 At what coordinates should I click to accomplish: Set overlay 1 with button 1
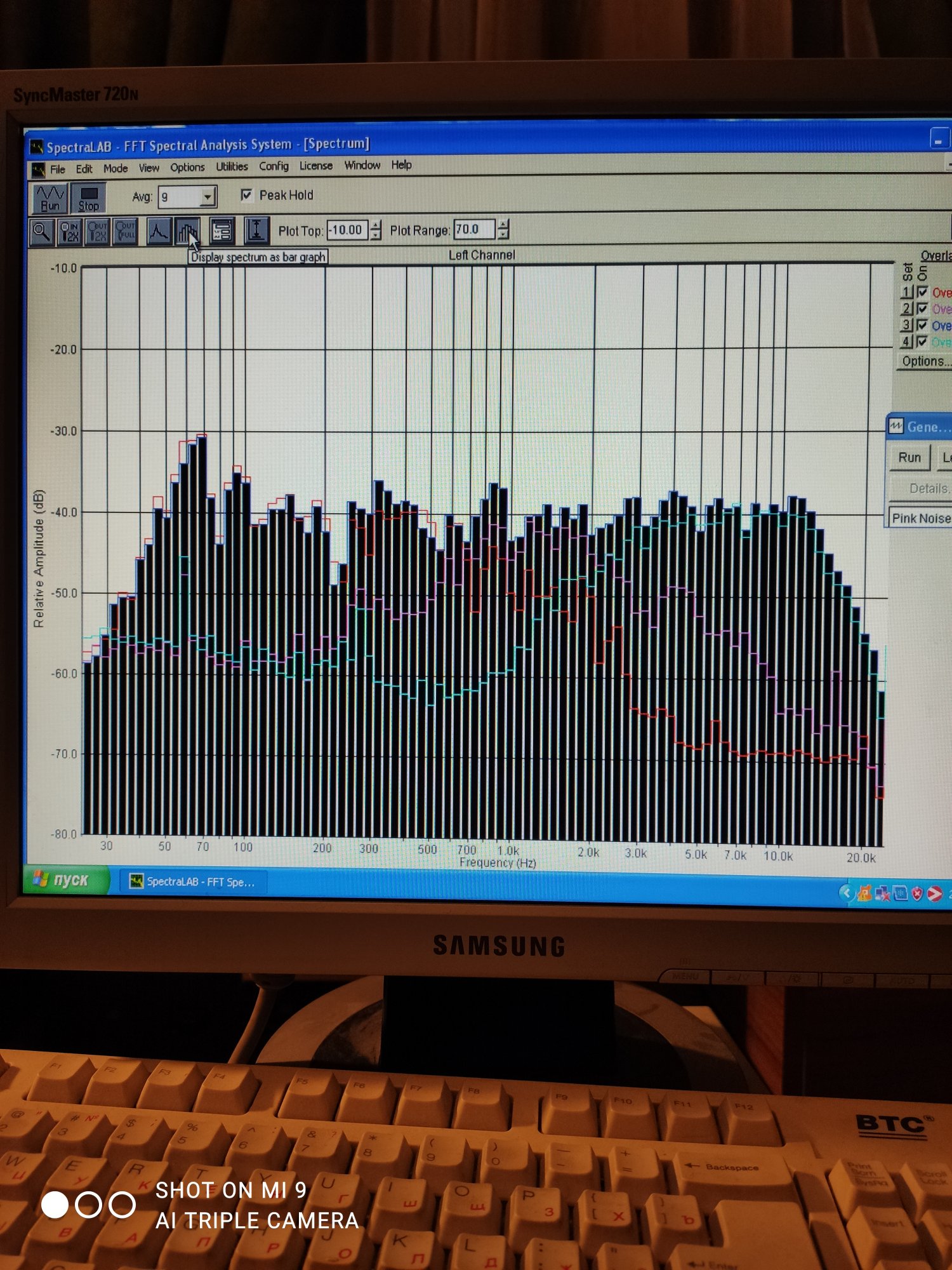[x=907, y=292]
